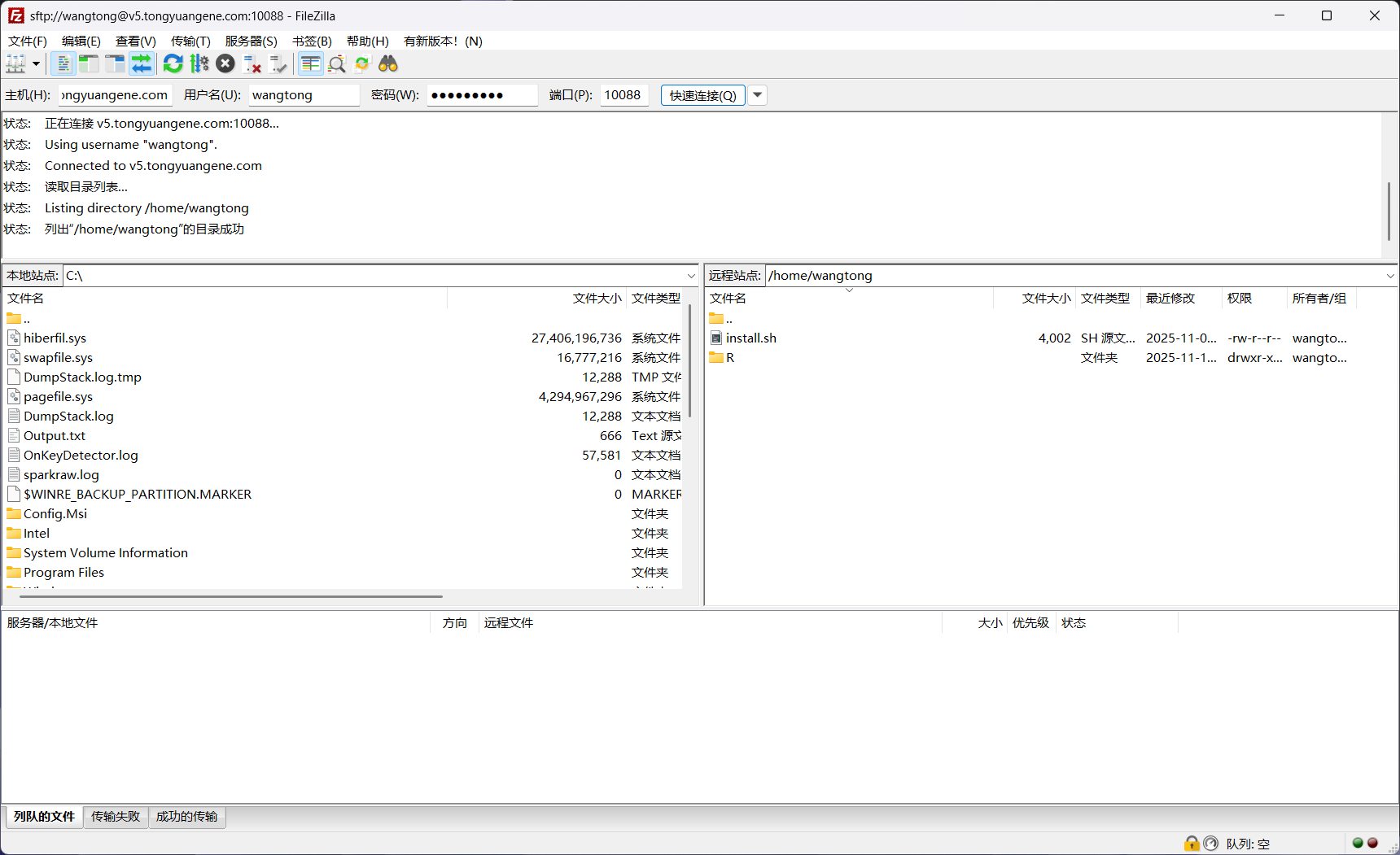Open the directory listing filters dialog
Screen dimensions: 1400x855
click(x=310, y=63)
